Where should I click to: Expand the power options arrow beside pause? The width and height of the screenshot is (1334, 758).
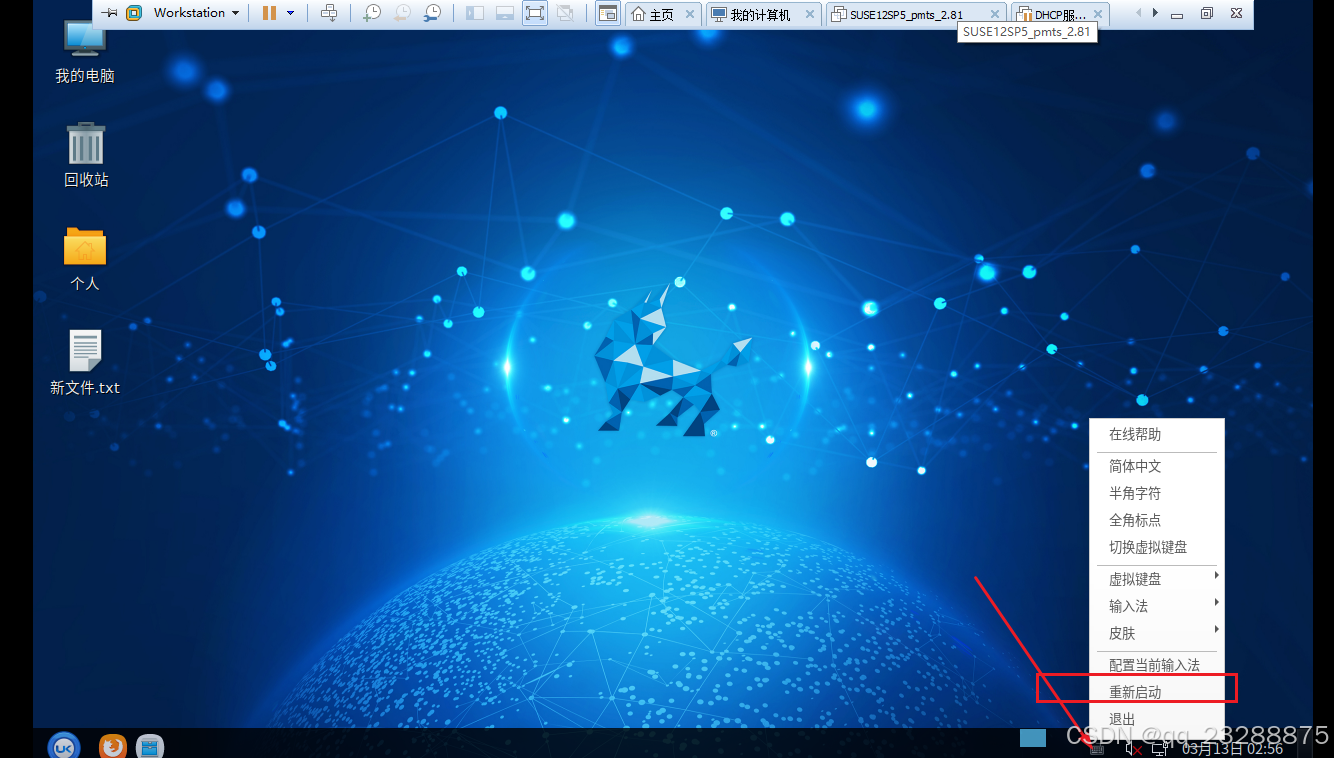point(290,13)
